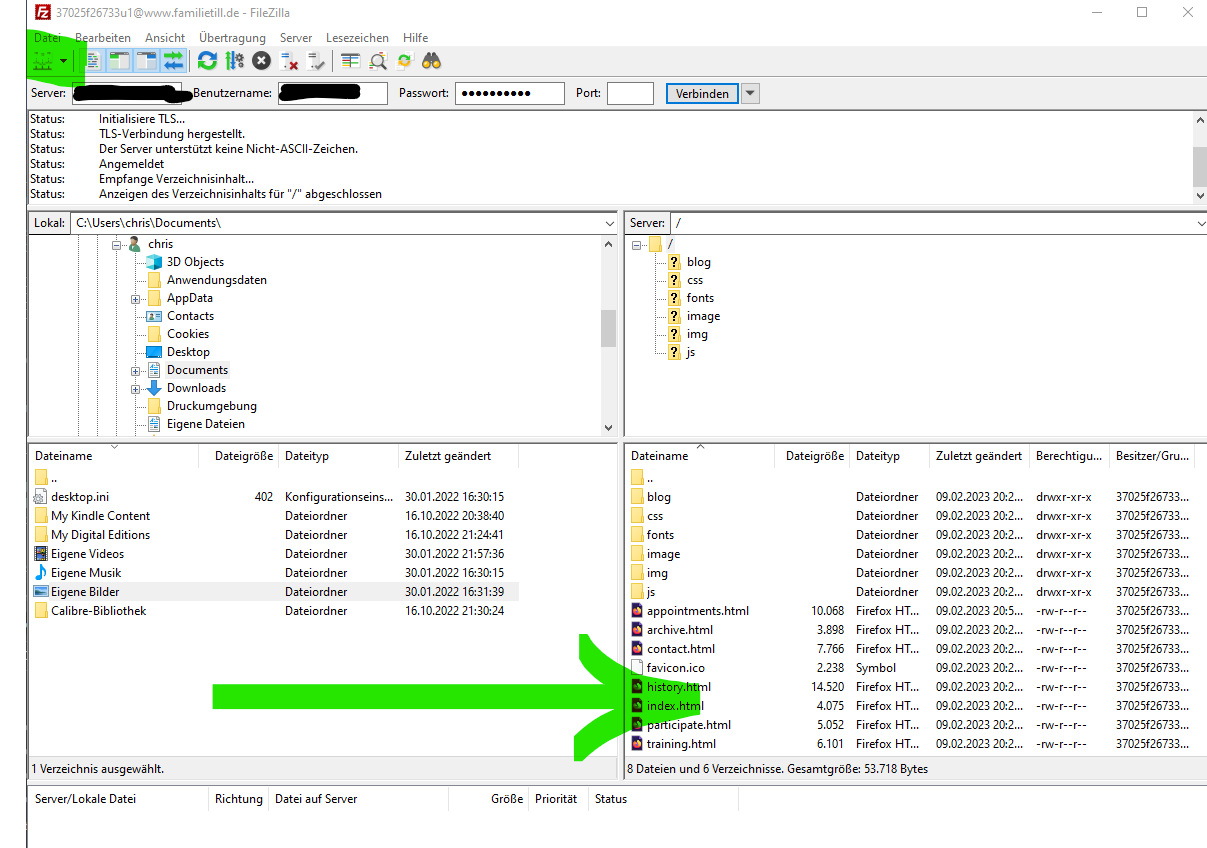1207x848 pixels.
Task: Toggle the local directory tree icon
Action: click(x=120, y=61)
